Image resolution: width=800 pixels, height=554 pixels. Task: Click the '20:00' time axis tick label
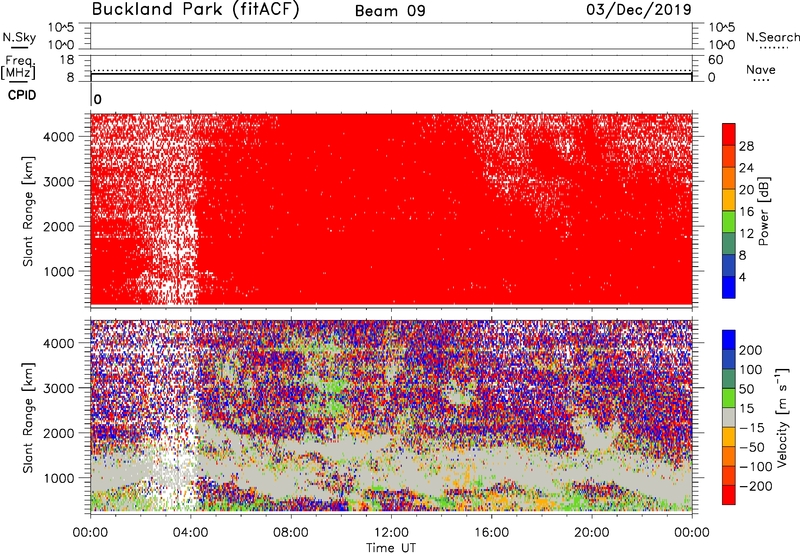(x=592, y=533)
